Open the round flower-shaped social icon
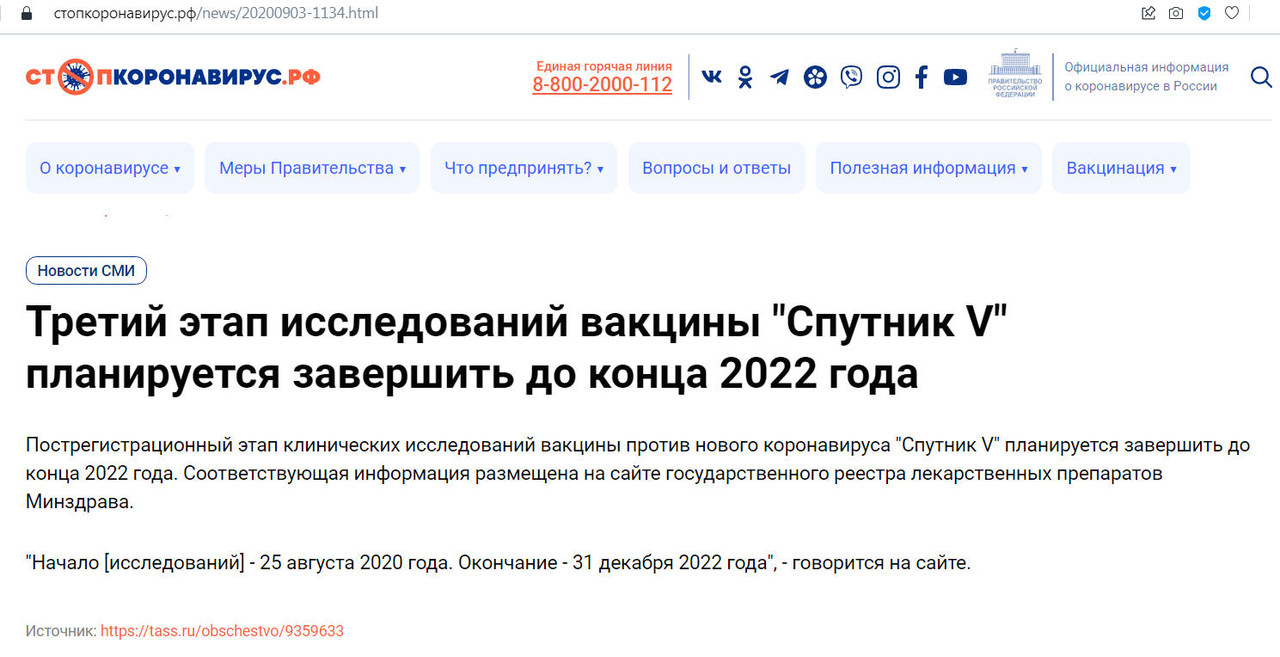1280x657 pixels. 816,77
